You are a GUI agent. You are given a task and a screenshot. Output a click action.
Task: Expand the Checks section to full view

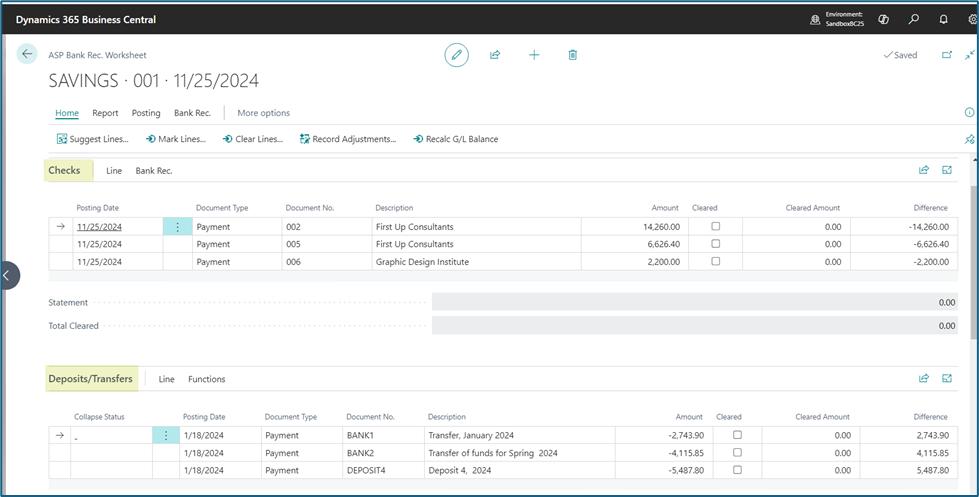pos(947,170)
